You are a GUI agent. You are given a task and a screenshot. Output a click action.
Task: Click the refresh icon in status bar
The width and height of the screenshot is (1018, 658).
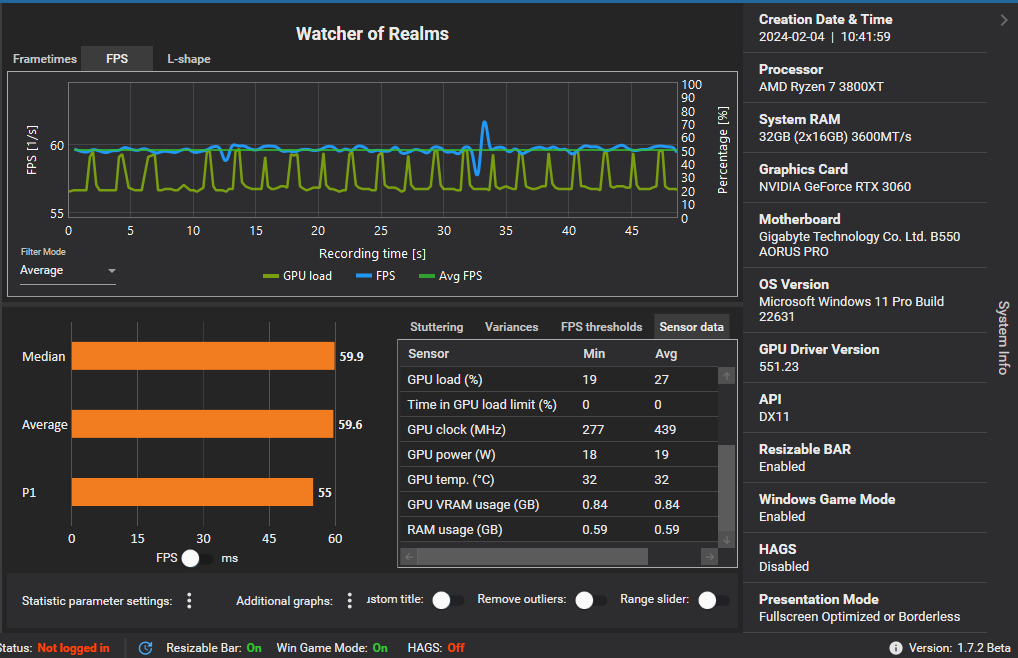[x=145, y=648]
